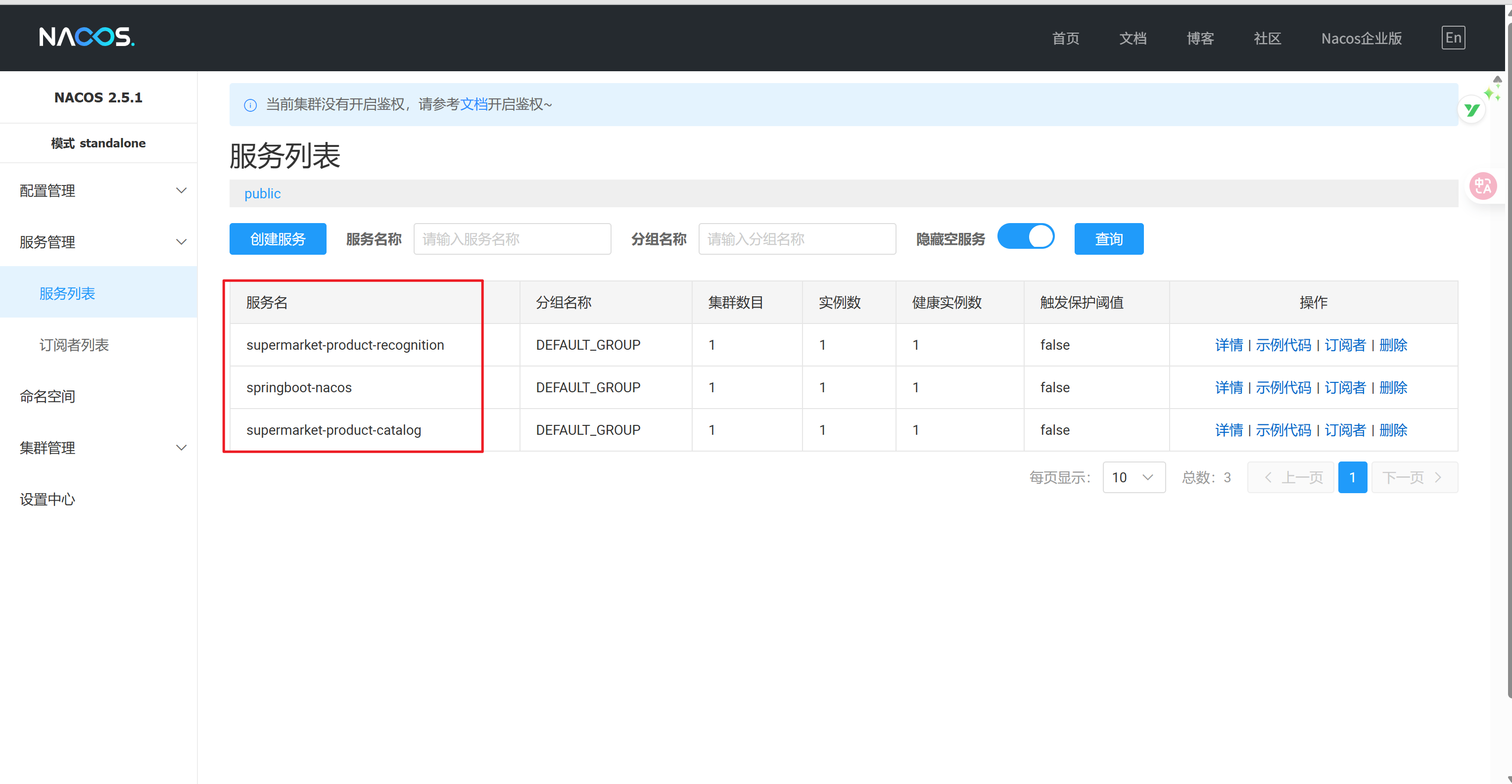Click the info icon in auth notice
The image size is (1512, 784).
pyautogui.click(x=250, y=105)
